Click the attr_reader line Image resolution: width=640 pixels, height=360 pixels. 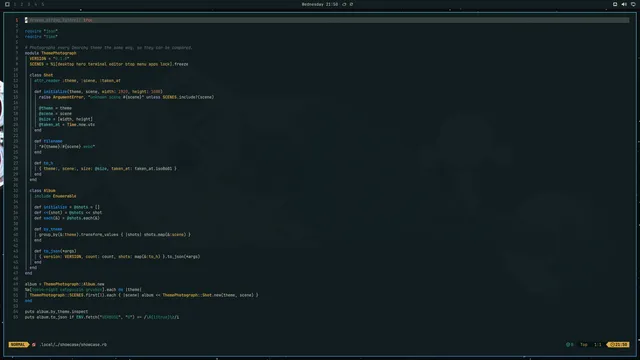[x=77, y=80]
